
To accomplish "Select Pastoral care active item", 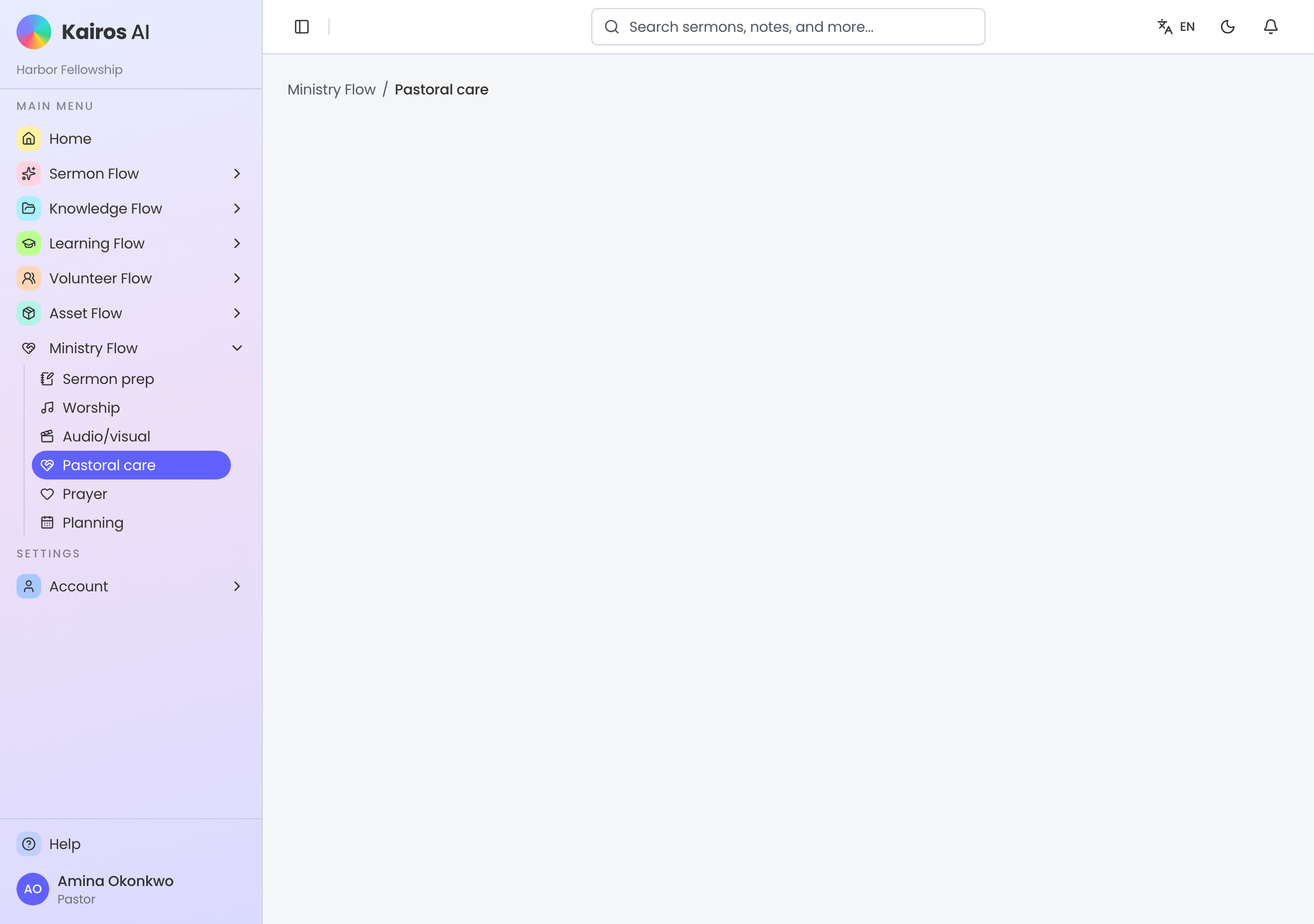I will tap(131, 465).
